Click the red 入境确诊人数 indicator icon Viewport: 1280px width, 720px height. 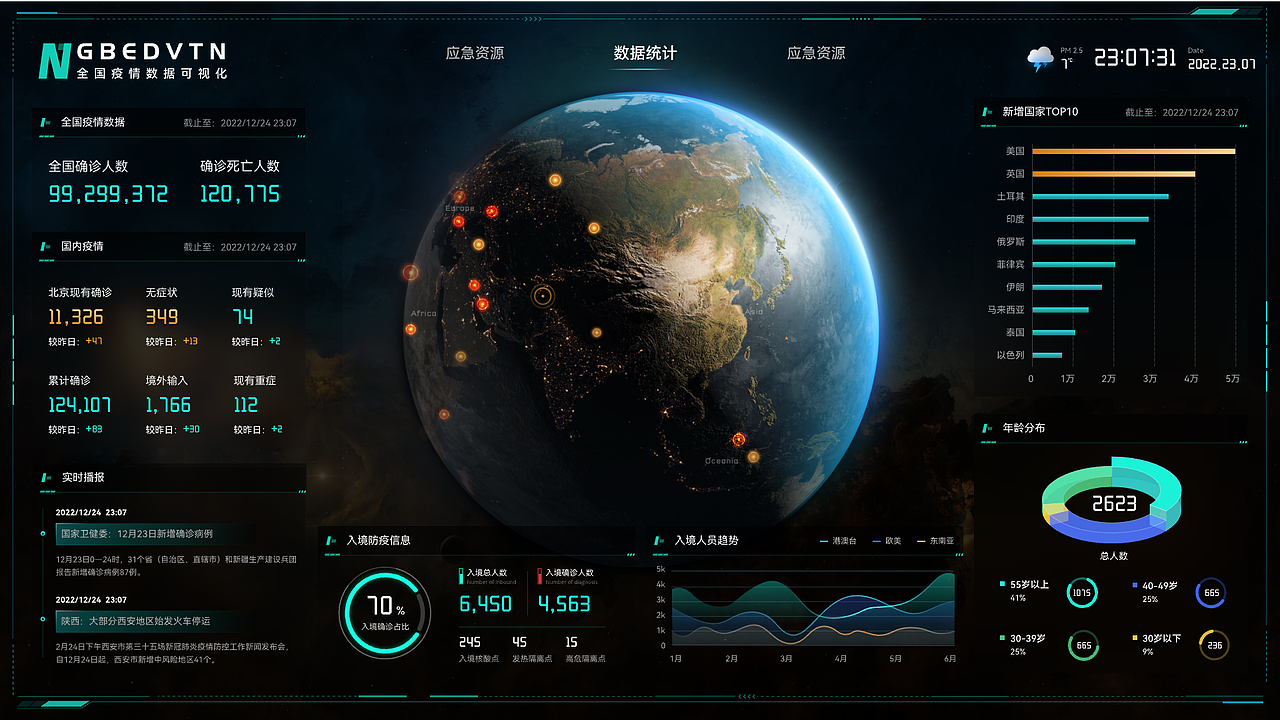click(x=540, y=576)
